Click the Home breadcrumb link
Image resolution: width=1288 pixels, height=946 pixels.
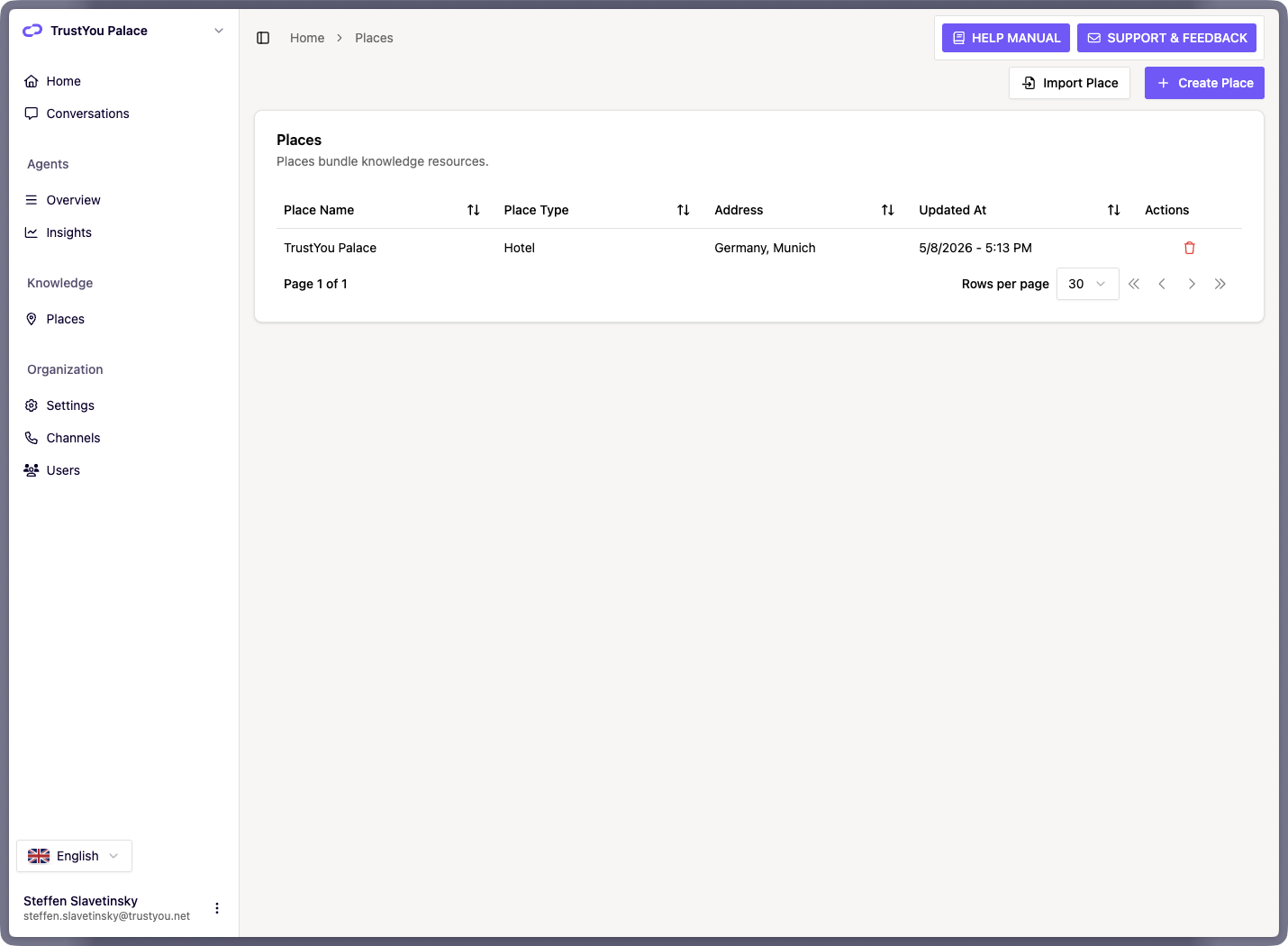click(x=307, y=38)
